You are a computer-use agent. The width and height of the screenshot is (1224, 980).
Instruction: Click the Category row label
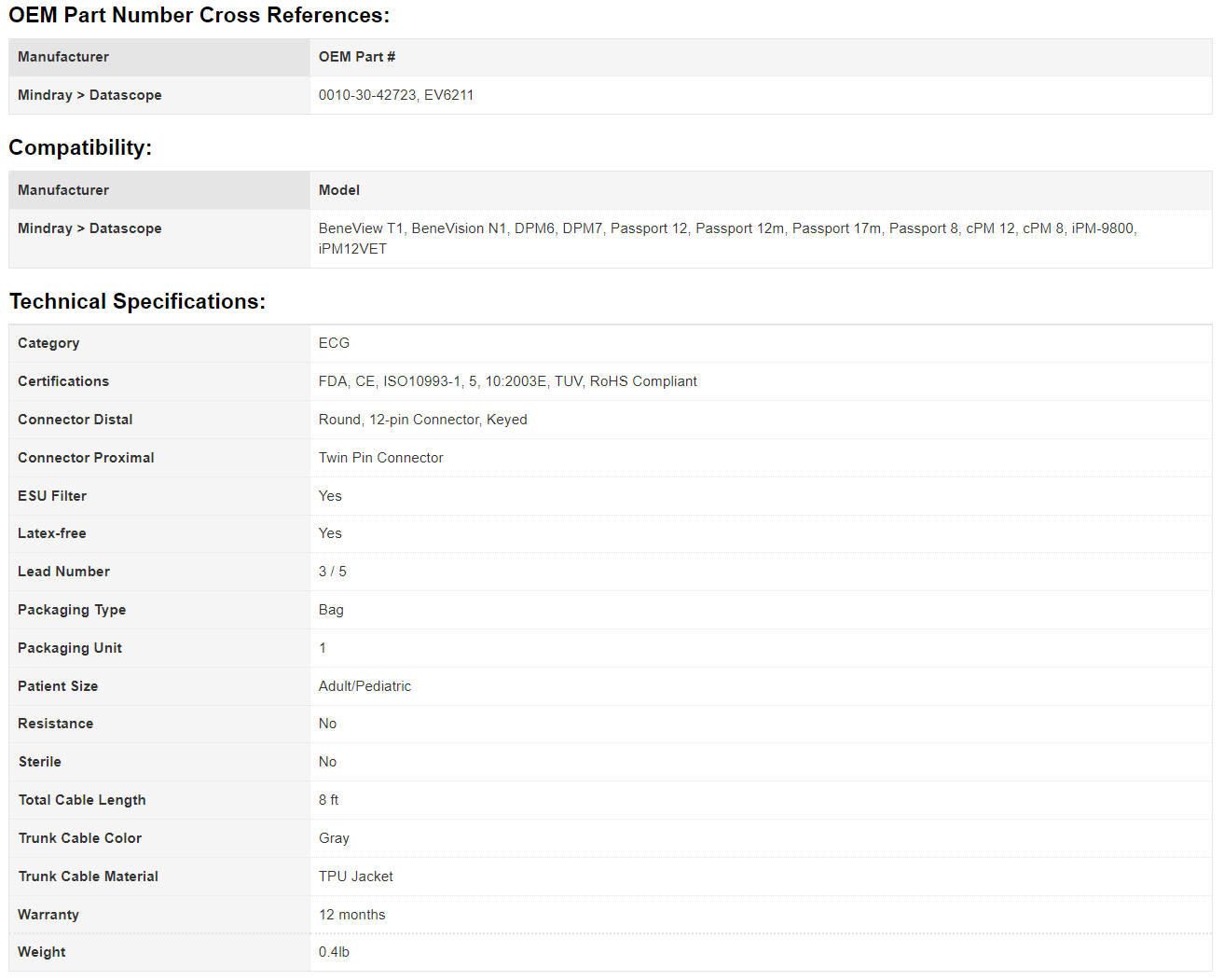[48, 343]
